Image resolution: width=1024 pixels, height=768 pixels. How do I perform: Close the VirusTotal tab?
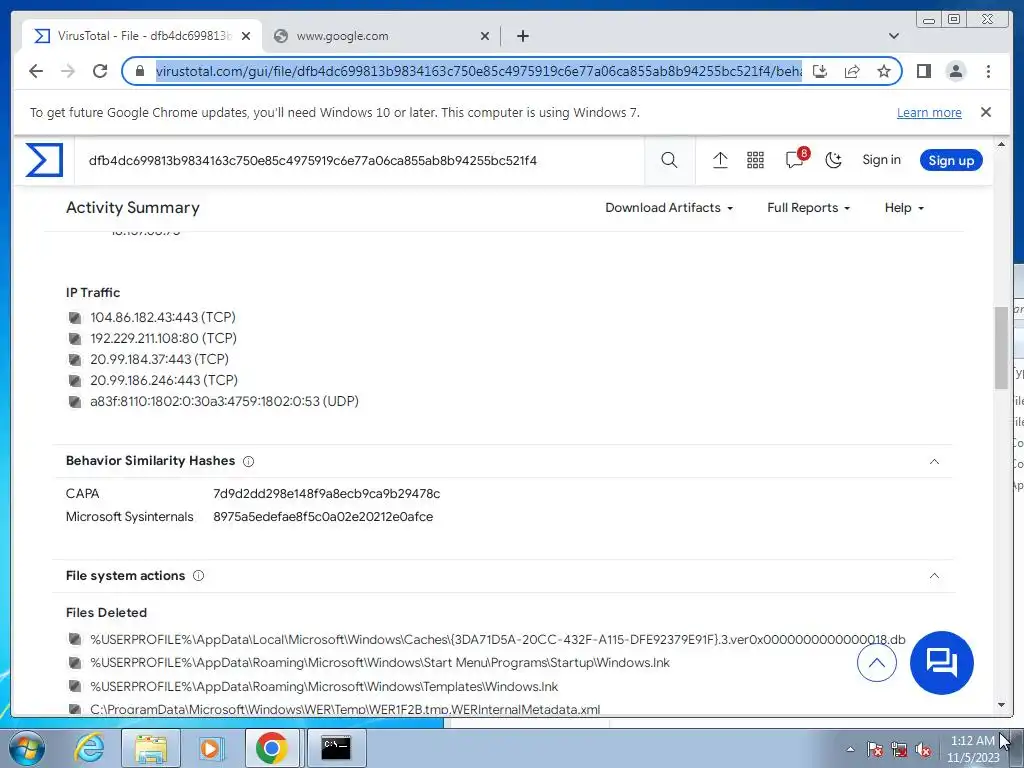click(x=246, y=36)
